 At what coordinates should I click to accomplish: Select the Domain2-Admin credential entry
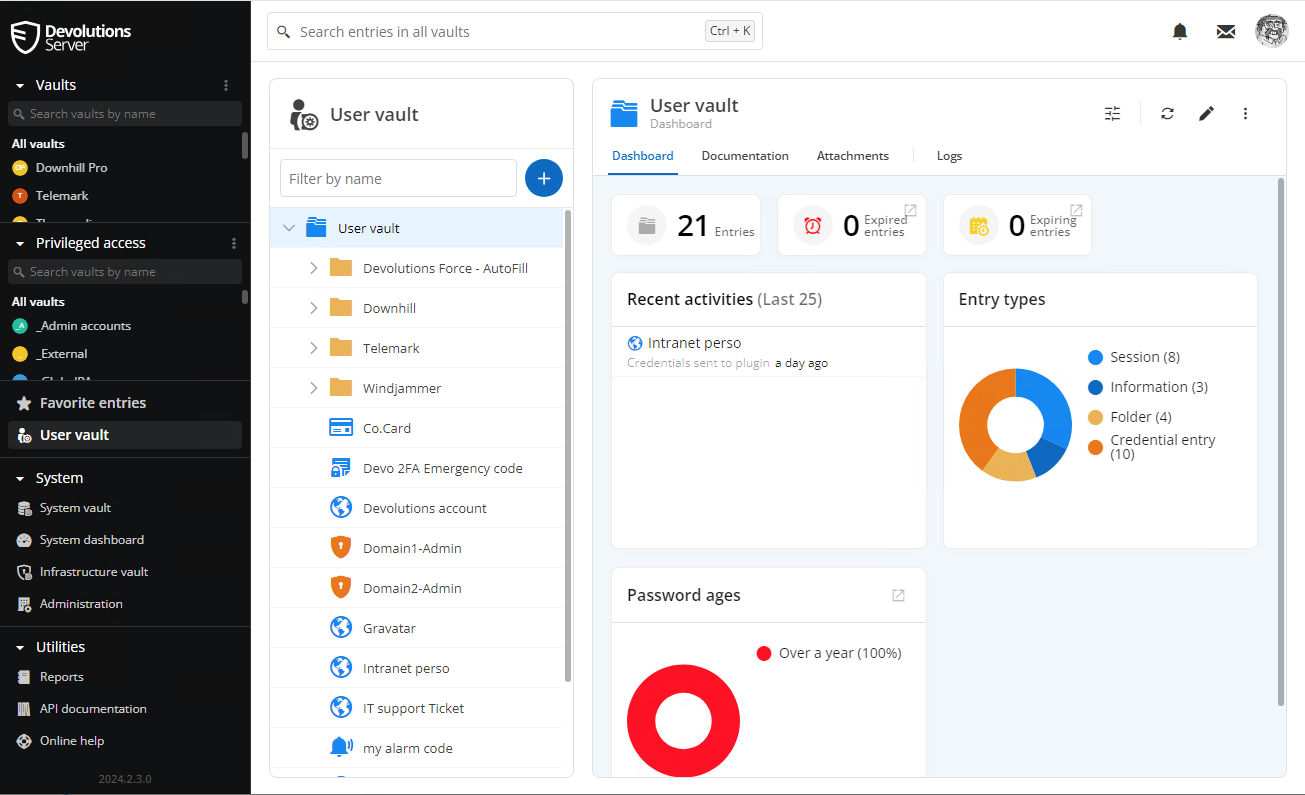[x=417, y=588]
